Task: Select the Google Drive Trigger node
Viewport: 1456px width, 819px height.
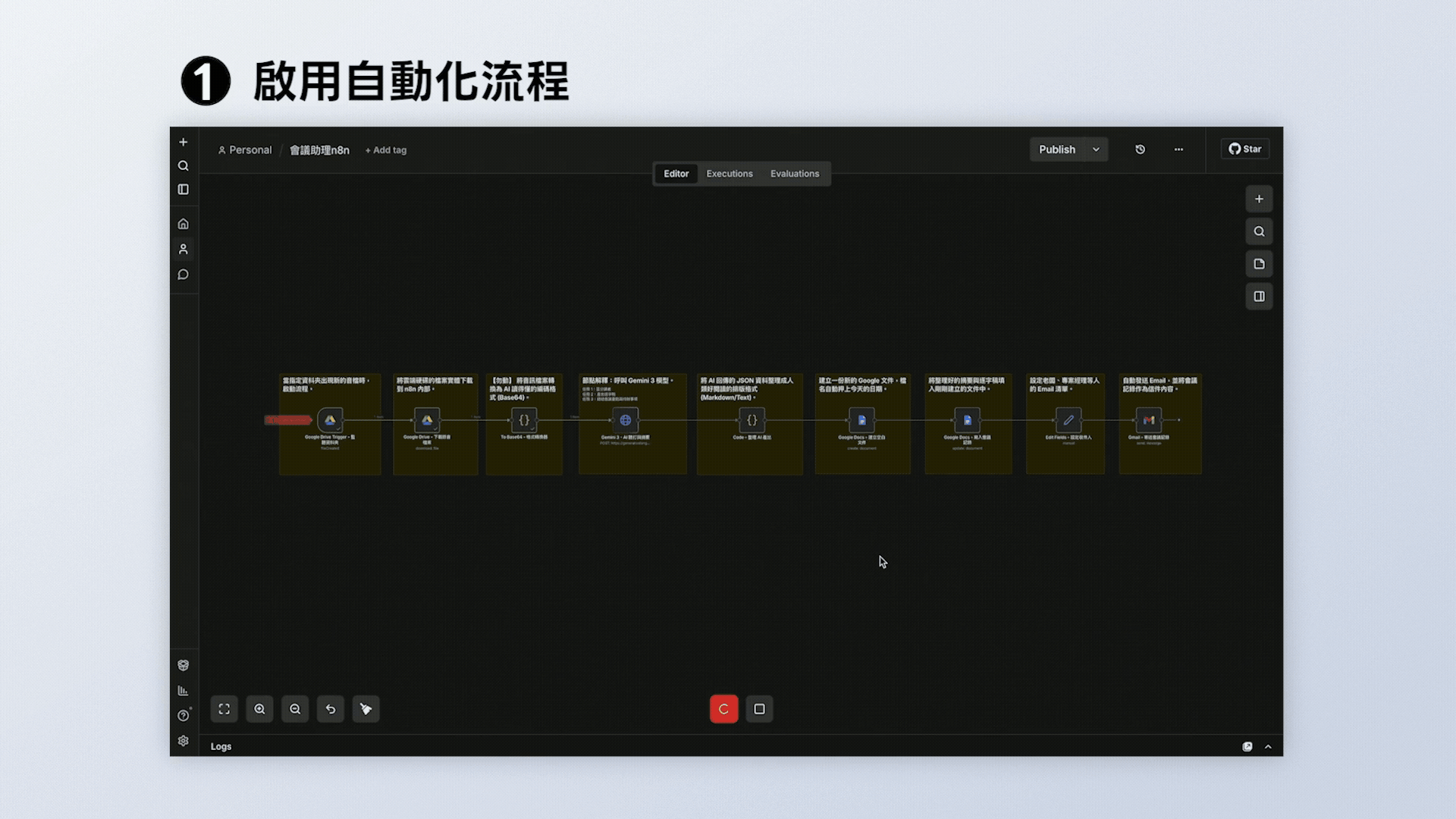Action: coord(330,420)
